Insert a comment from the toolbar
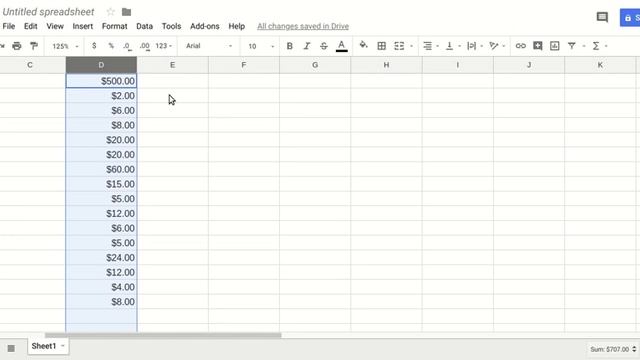Screen dimensions: 640x360 pos(538,46)
